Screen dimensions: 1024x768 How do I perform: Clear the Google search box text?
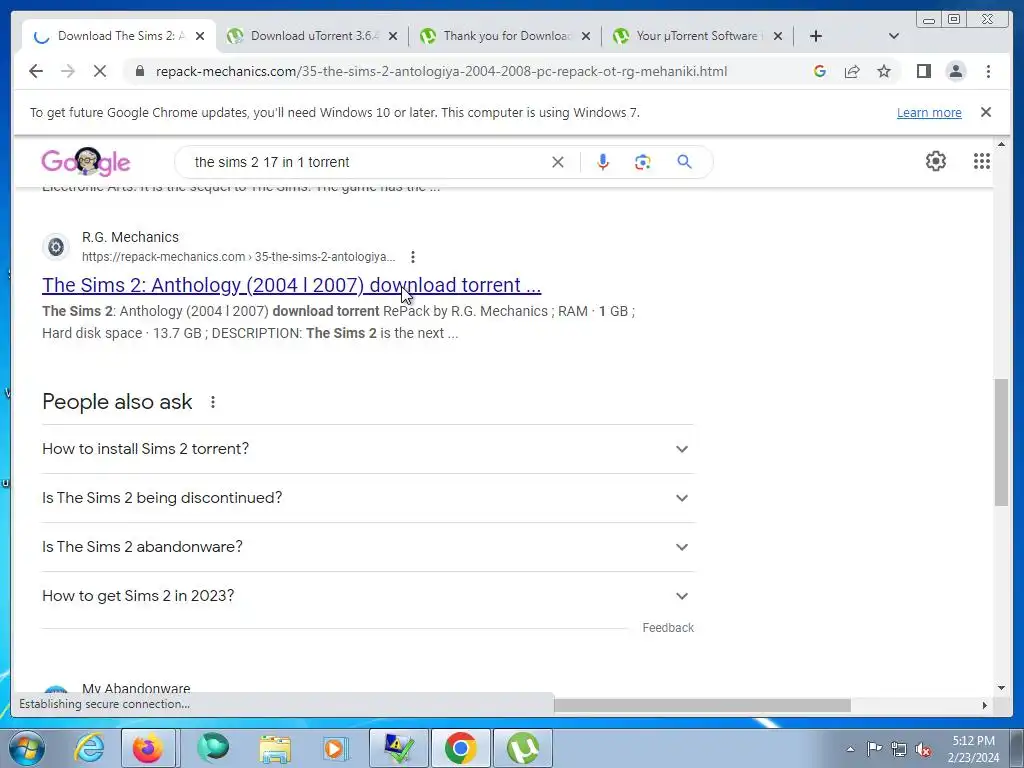pyautogui.click(x=558, y=162)
